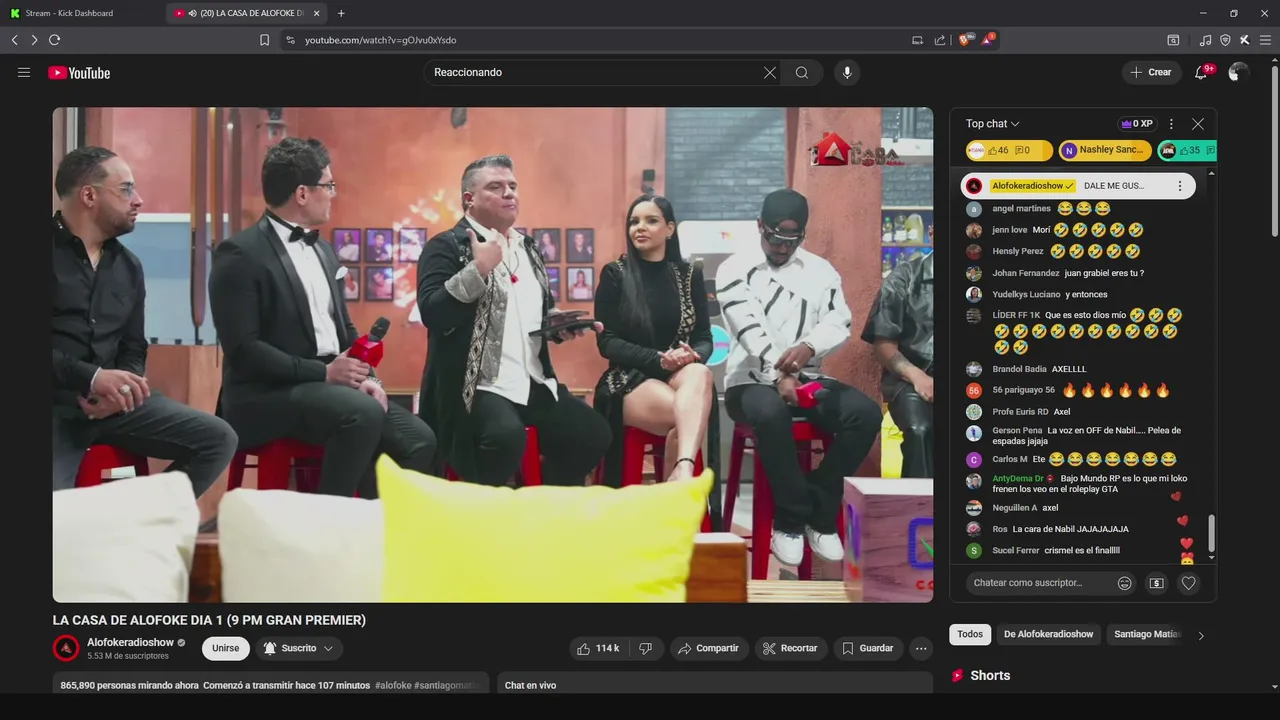The width and height of the screenshot is (1280, 720).
Task: Click the address bar URL youtube.com/watch
Action: tap(380, 40)
